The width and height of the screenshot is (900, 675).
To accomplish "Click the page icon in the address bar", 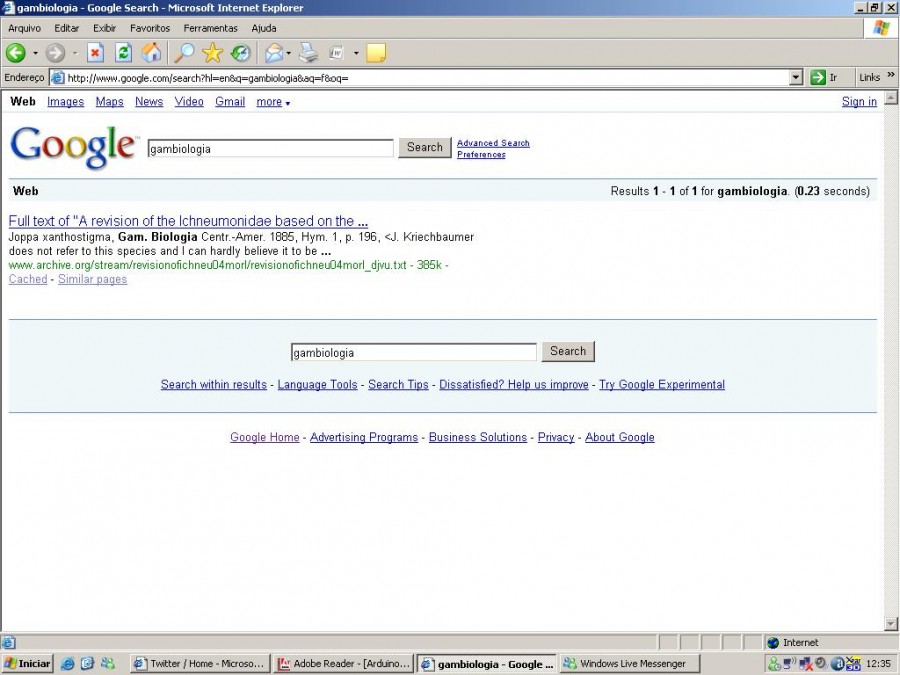I will [57, 77].
